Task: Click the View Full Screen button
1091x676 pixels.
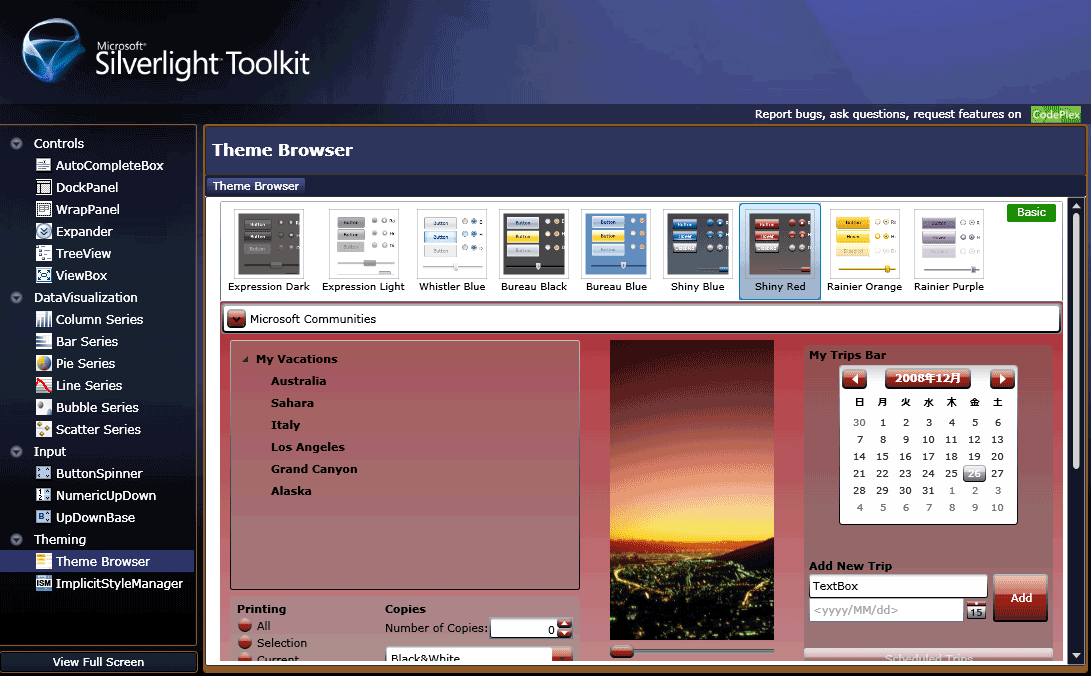Action: coord(98,662)
